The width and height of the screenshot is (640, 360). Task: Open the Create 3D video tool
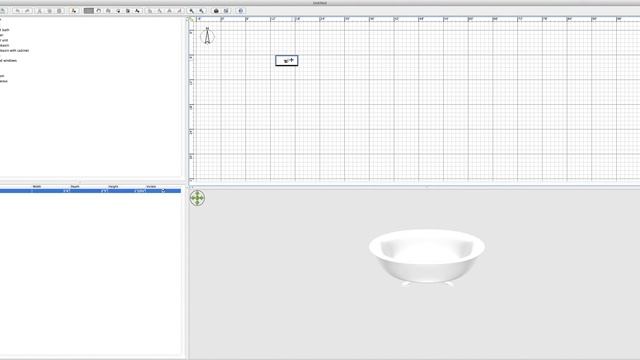(226, 11)
